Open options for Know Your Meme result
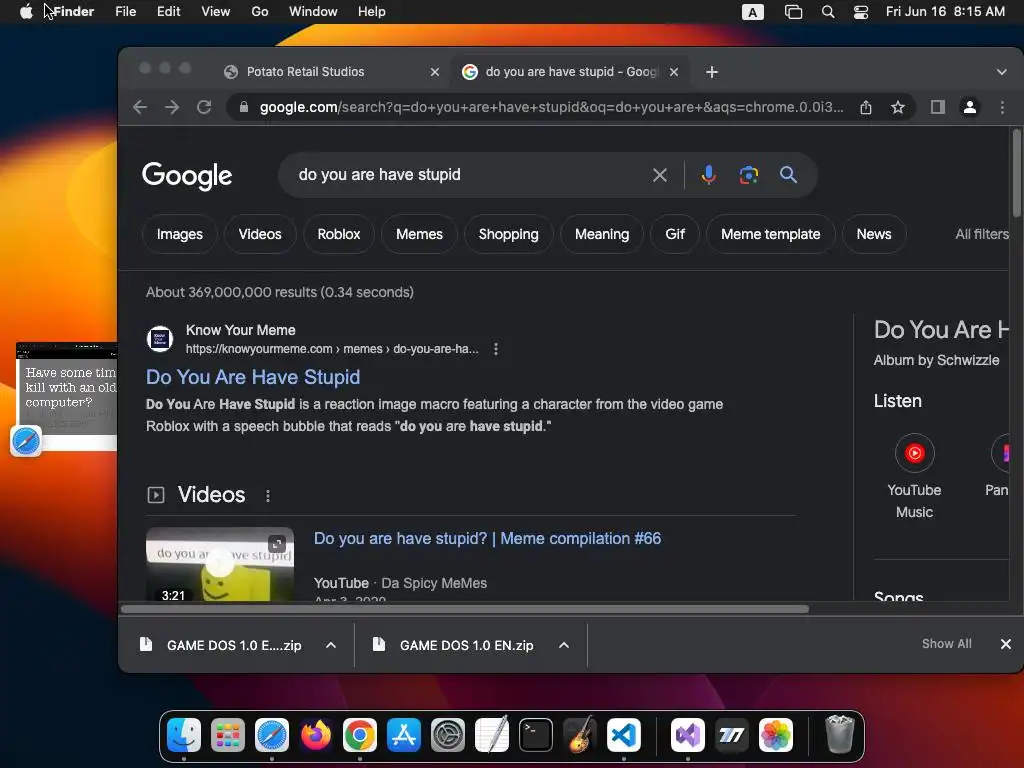This screenshot has width=1024, height=768. [496, 349]
